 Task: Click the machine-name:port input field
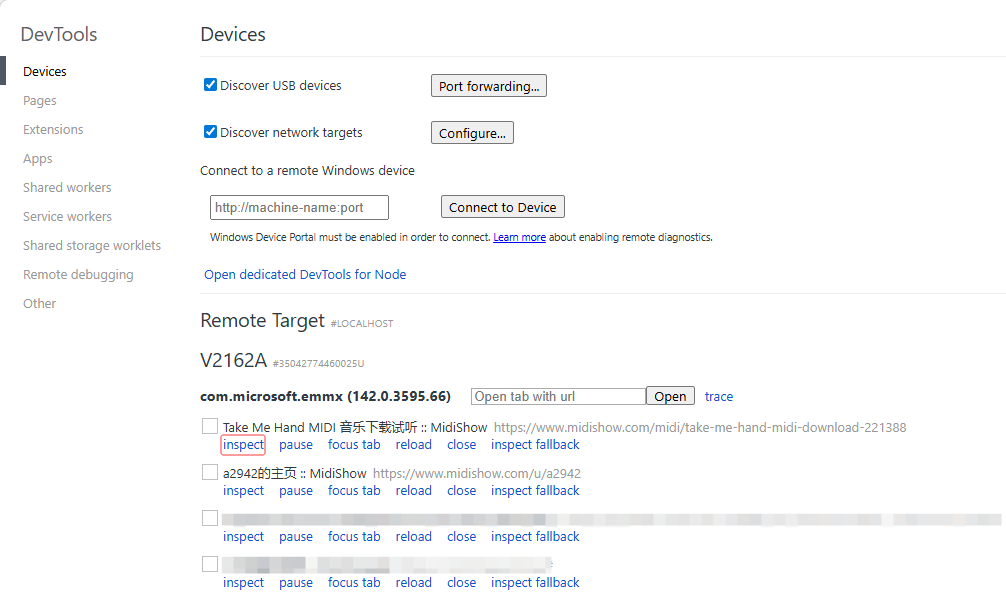[299, 208]
